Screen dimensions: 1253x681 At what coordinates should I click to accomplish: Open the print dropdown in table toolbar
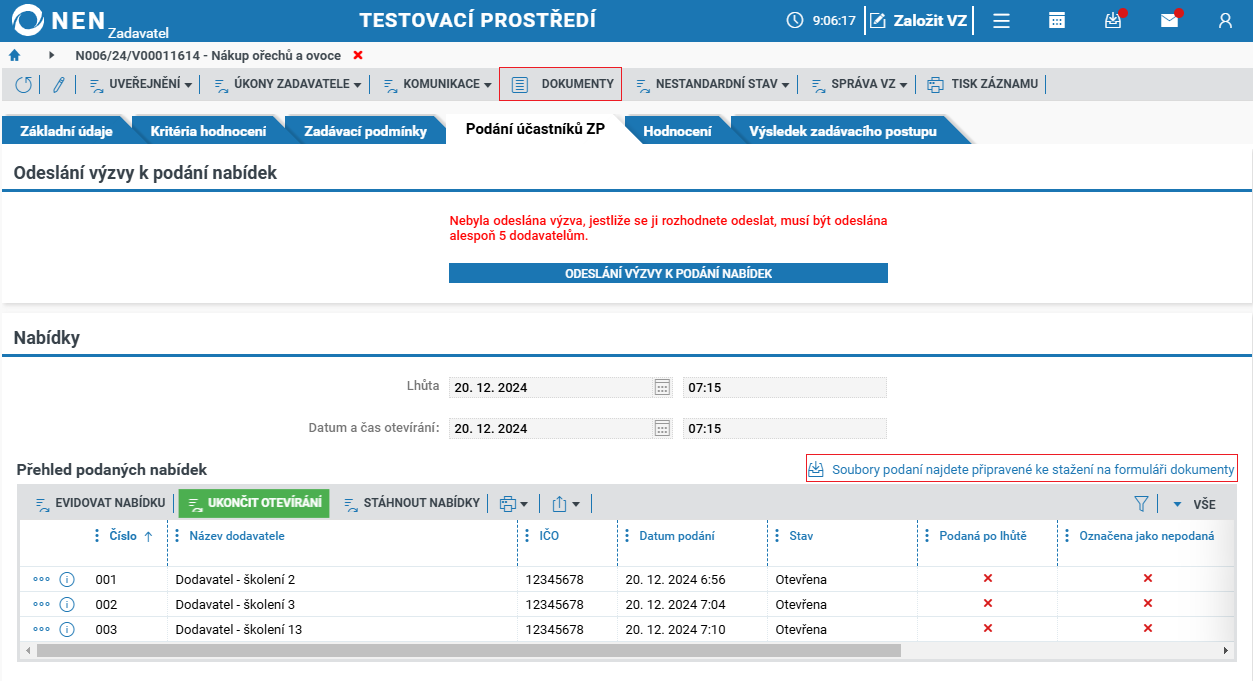513,503
